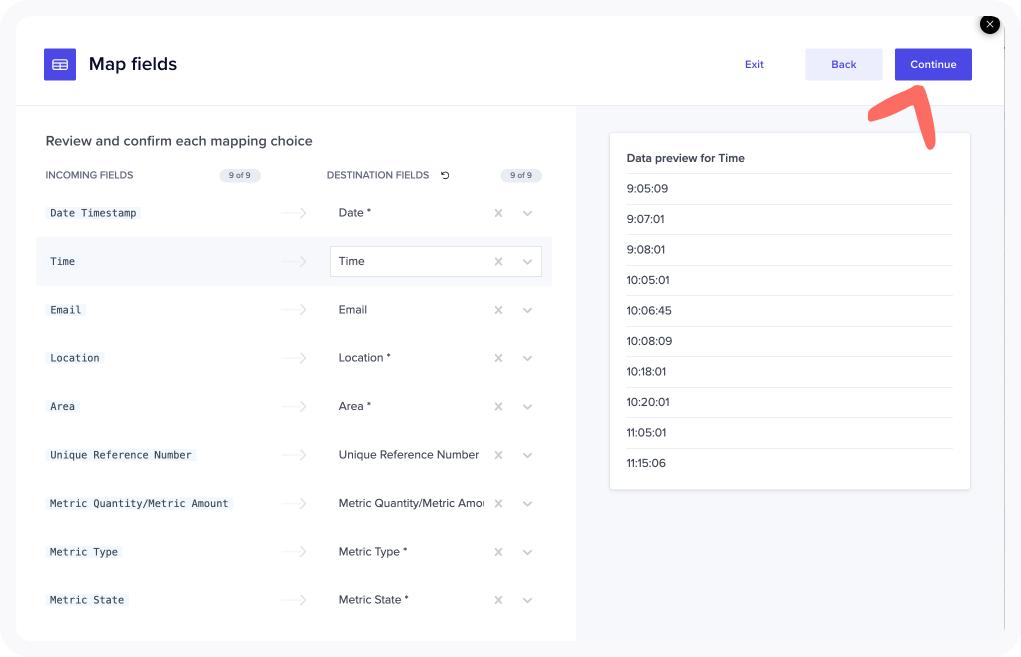Click the Map fields table icon
The width and height of the screenshot is (1021, 657).
pos(60,64)
